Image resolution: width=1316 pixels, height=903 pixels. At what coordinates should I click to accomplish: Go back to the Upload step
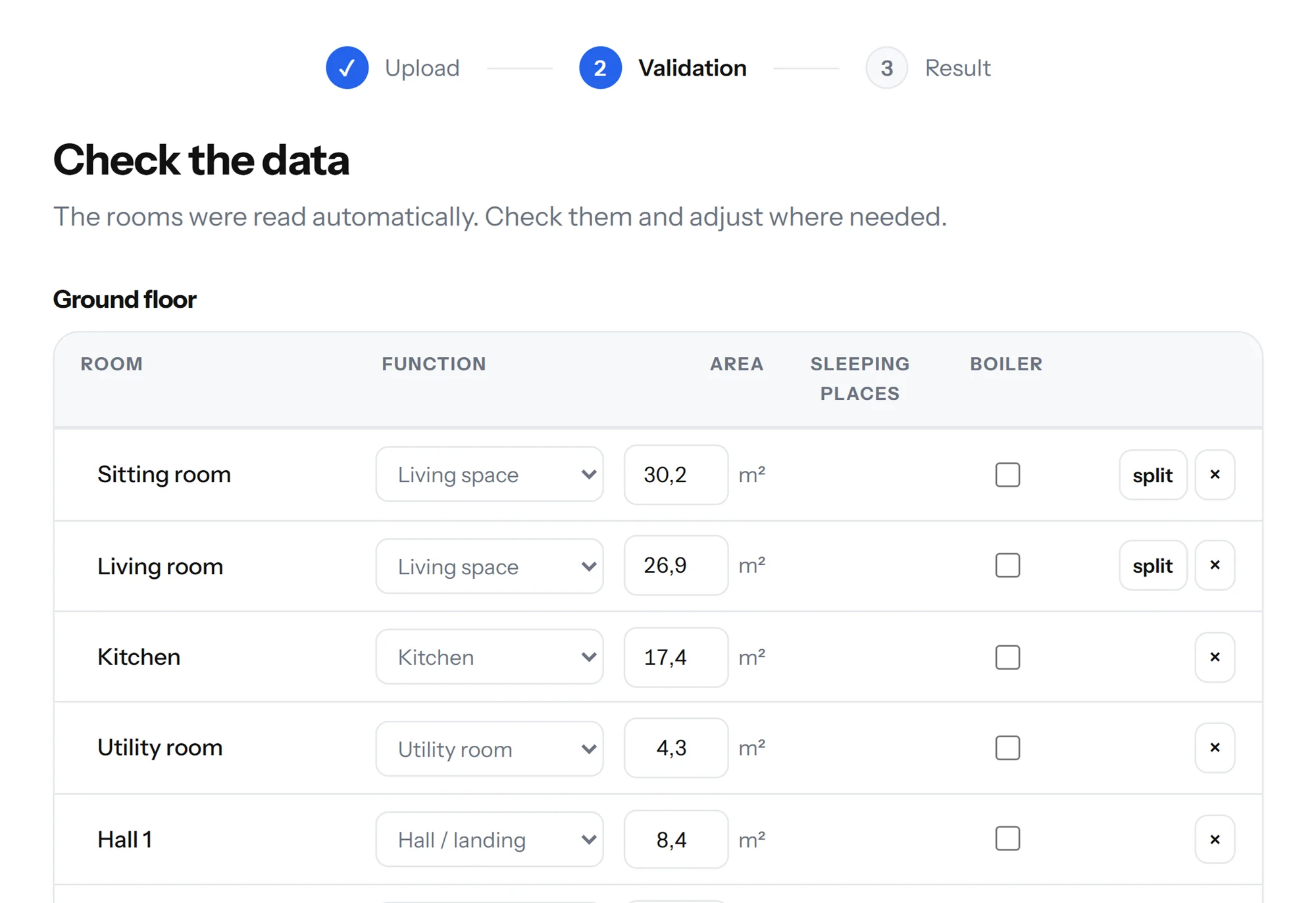422,68
